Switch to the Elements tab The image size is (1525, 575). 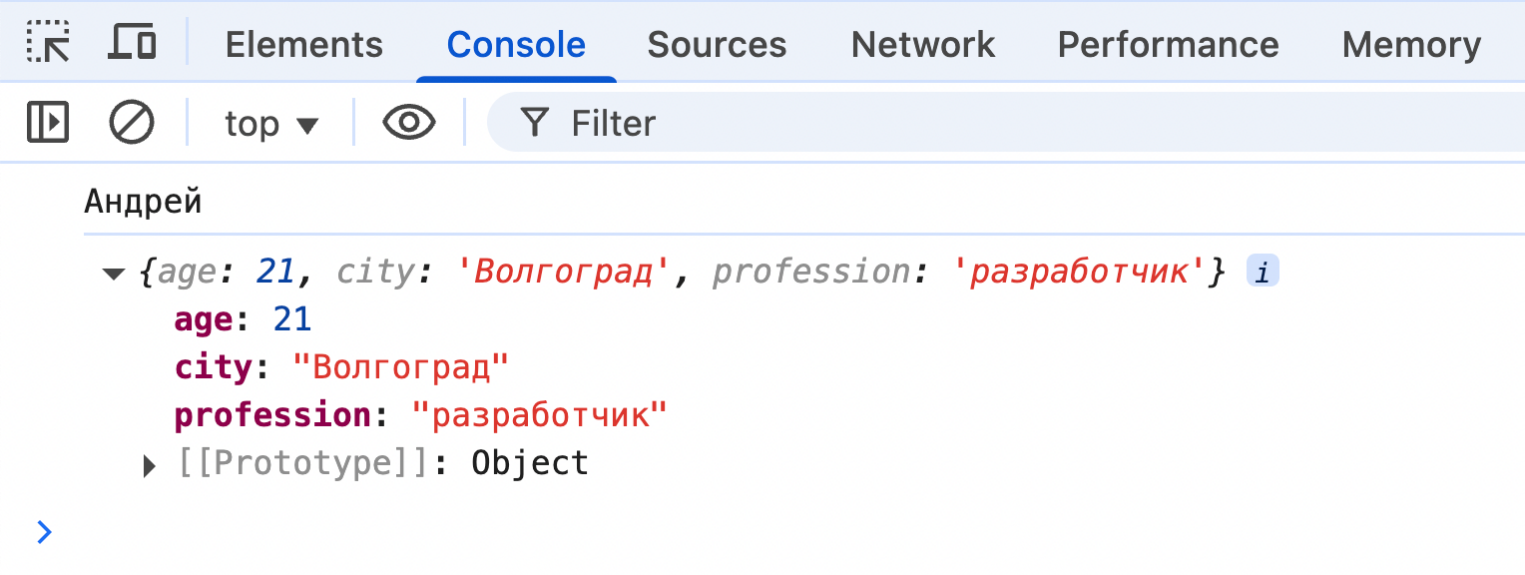304,45
